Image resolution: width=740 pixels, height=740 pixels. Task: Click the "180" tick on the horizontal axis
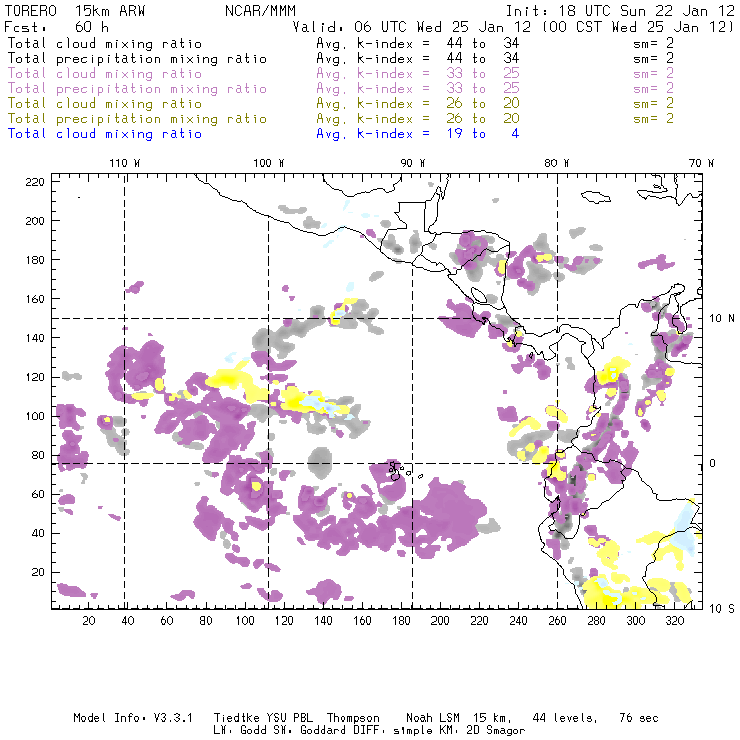coord(401,621)
